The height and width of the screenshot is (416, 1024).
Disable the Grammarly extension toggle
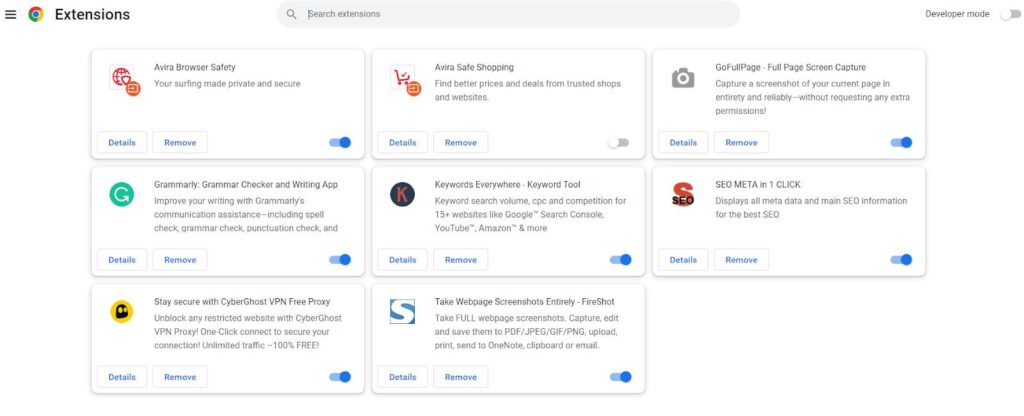(x=340, y=259)
